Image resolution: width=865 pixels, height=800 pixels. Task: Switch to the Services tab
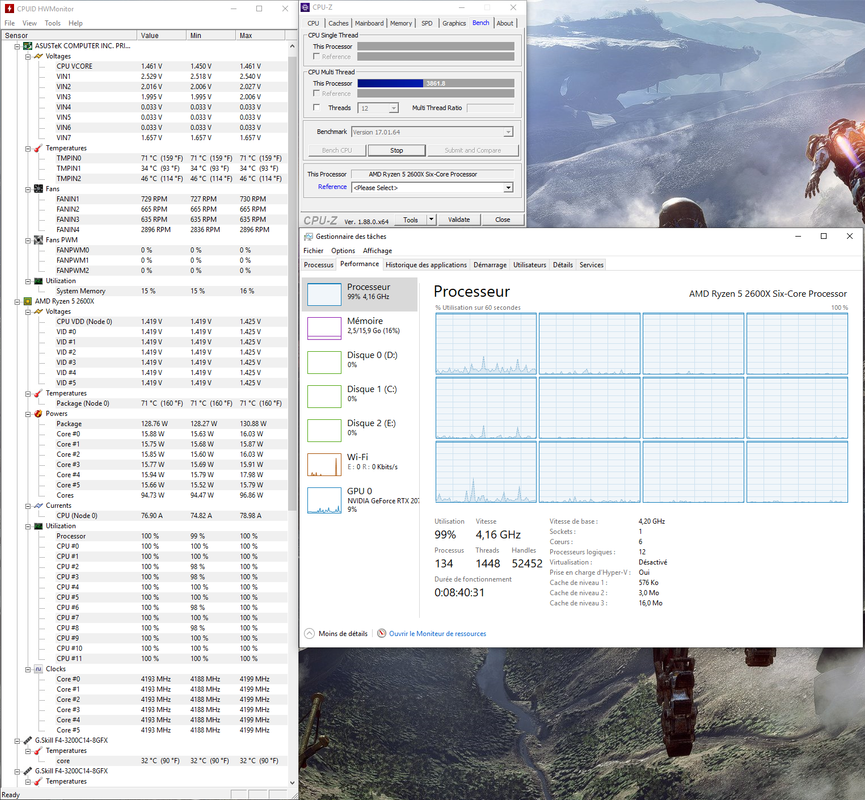pyautogui.click(x=591, y=265)
